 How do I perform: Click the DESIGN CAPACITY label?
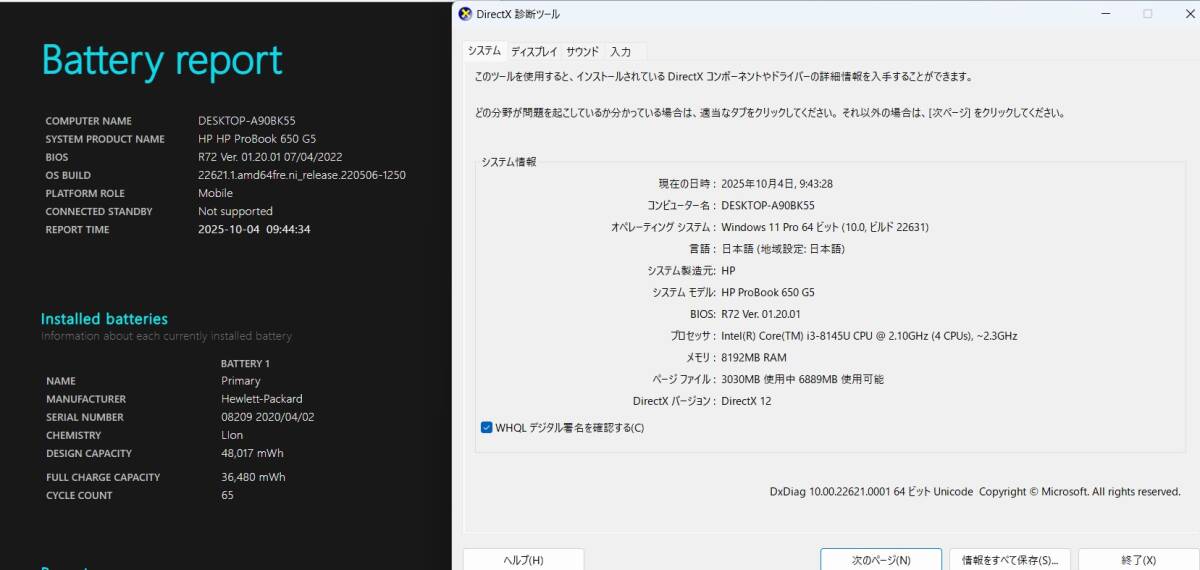click(x=88, y=454)
